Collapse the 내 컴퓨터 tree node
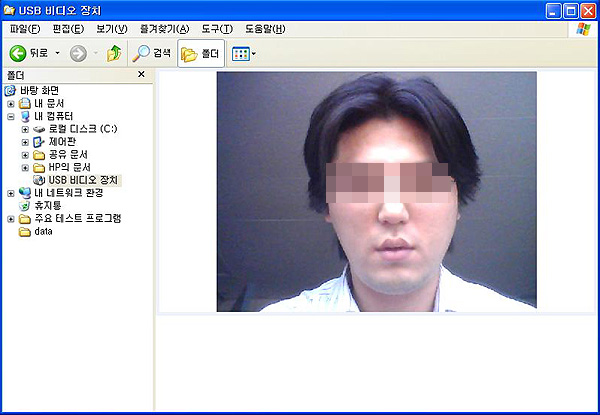600x415 pixels. 11,117
